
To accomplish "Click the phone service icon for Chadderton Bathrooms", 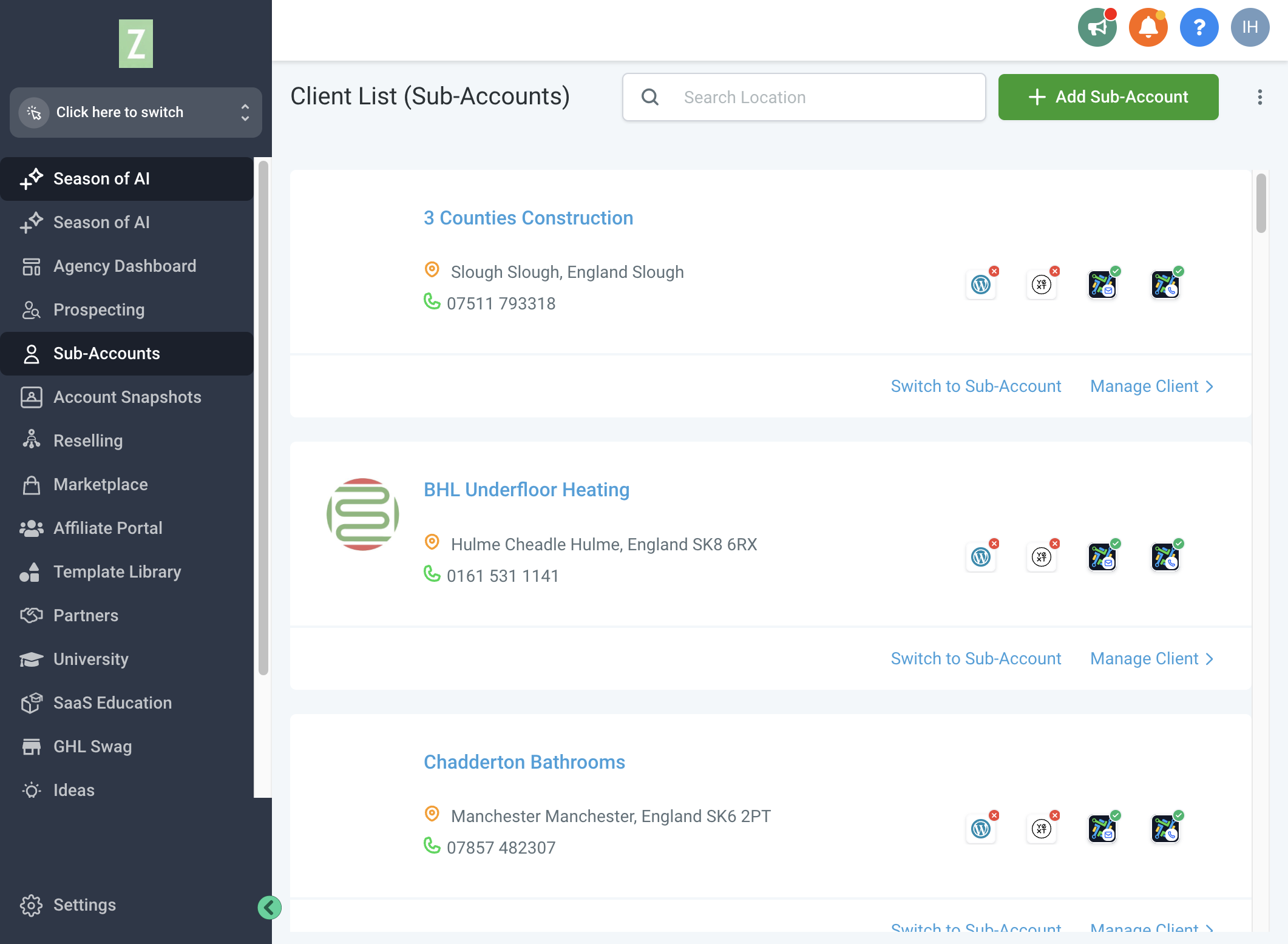I will pyautogui.click(x=1165, y=829).
